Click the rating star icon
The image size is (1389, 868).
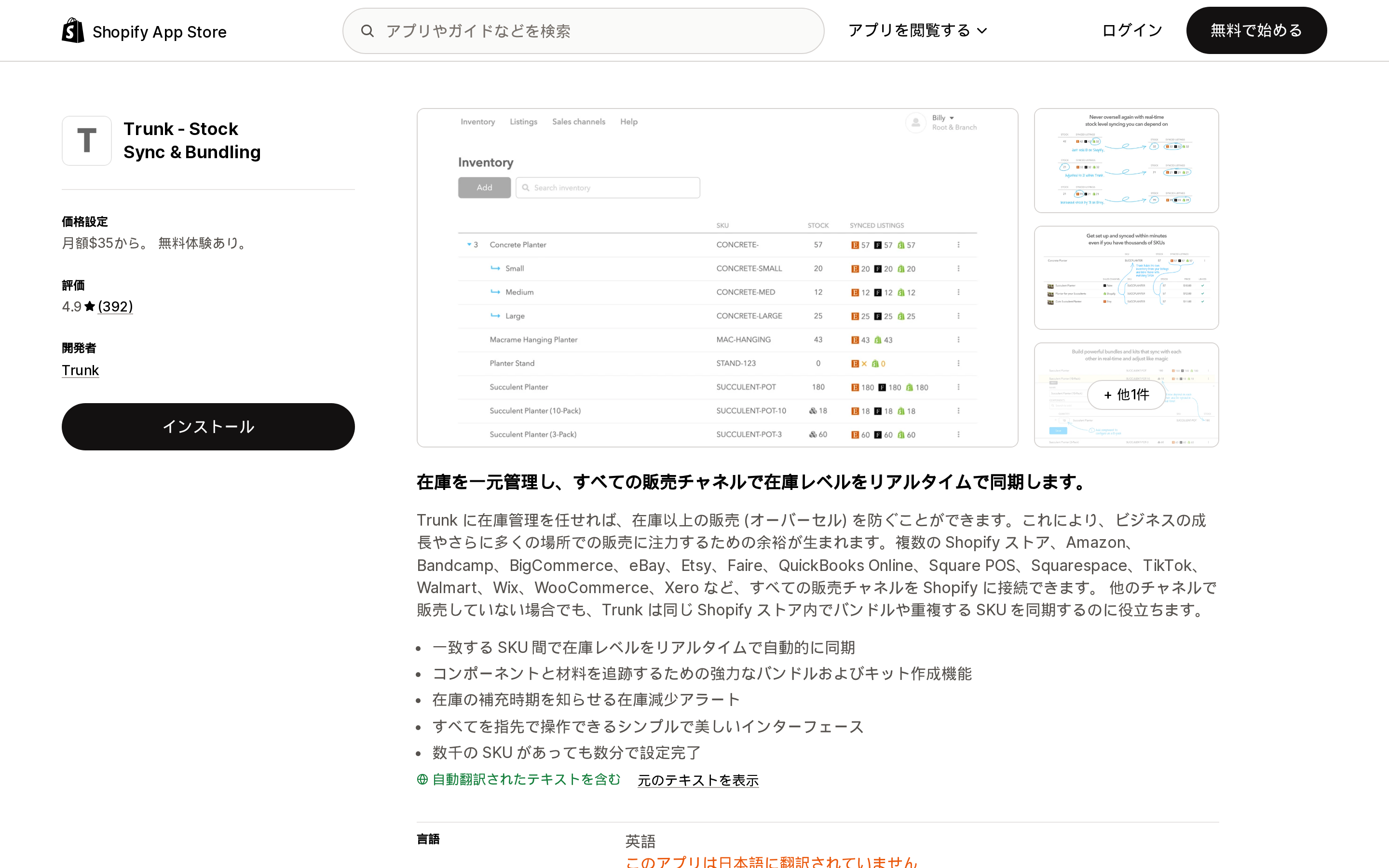click(x=90, y=307)
